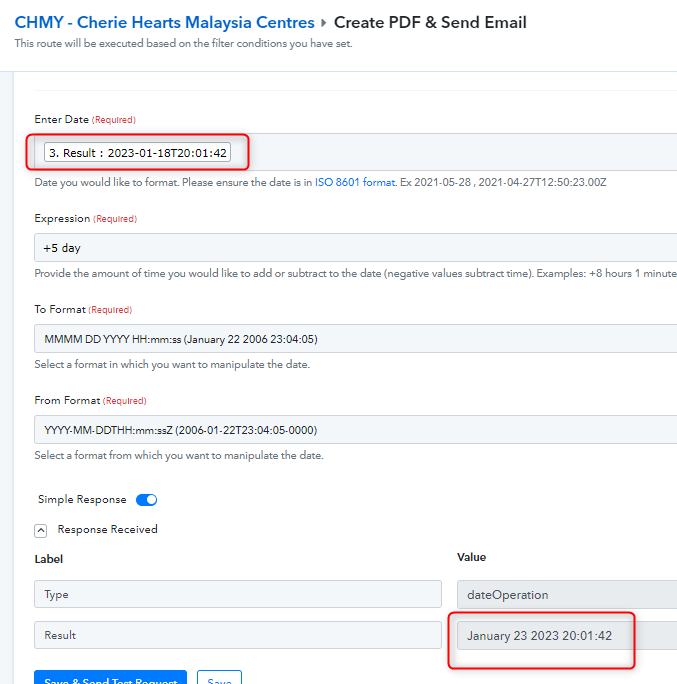Open CHMY - Cherie Hearts Malaysia Centres breadcrumb
This screenshot has width=677, height=684.
point(164,22)
